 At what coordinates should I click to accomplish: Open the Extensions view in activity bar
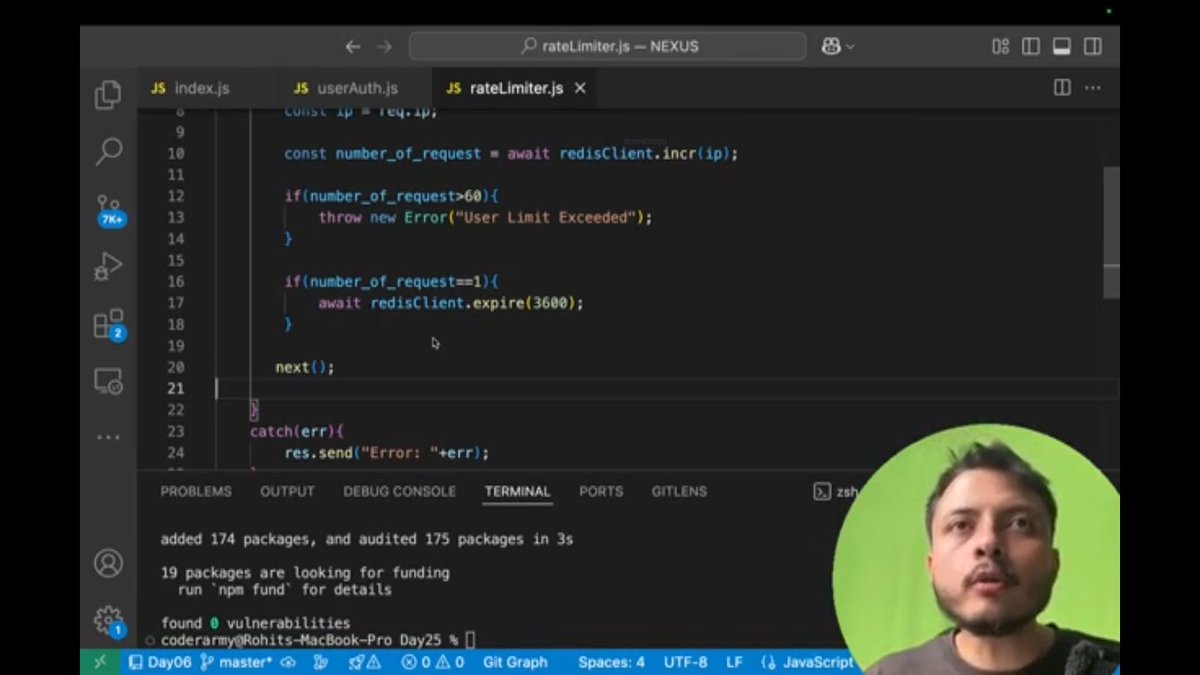tap(108, 324)
